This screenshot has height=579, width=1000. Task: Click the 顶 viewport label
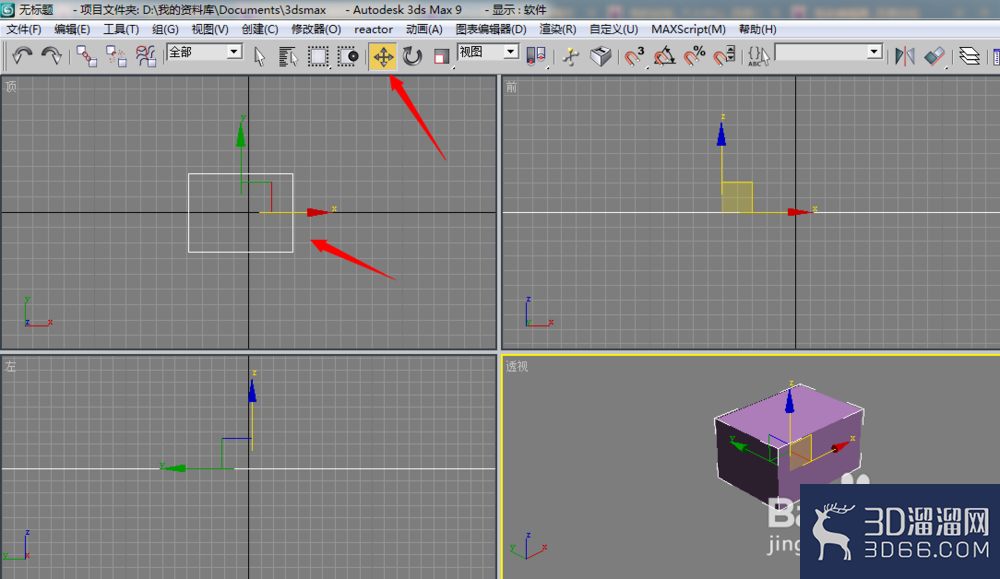11,87
